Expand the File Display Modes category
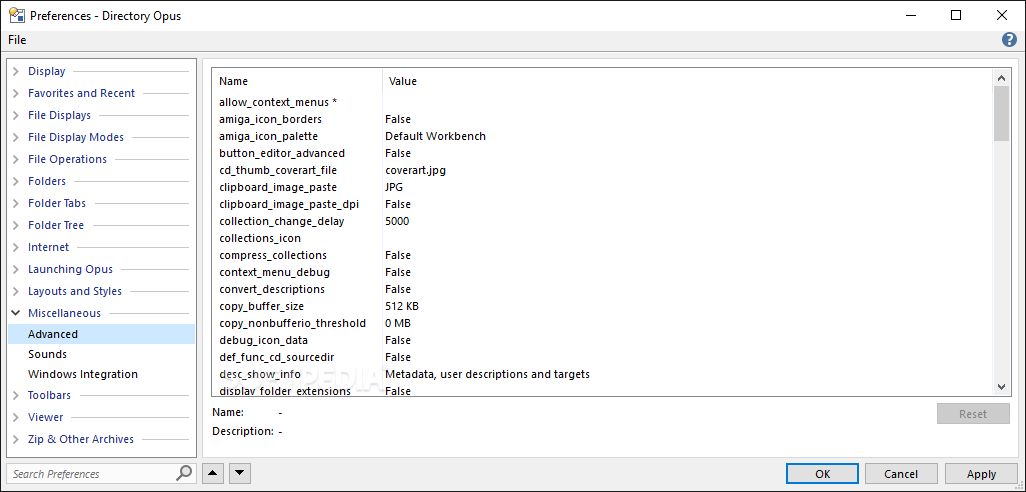The image size is (1026, 492). click(16, 137)
